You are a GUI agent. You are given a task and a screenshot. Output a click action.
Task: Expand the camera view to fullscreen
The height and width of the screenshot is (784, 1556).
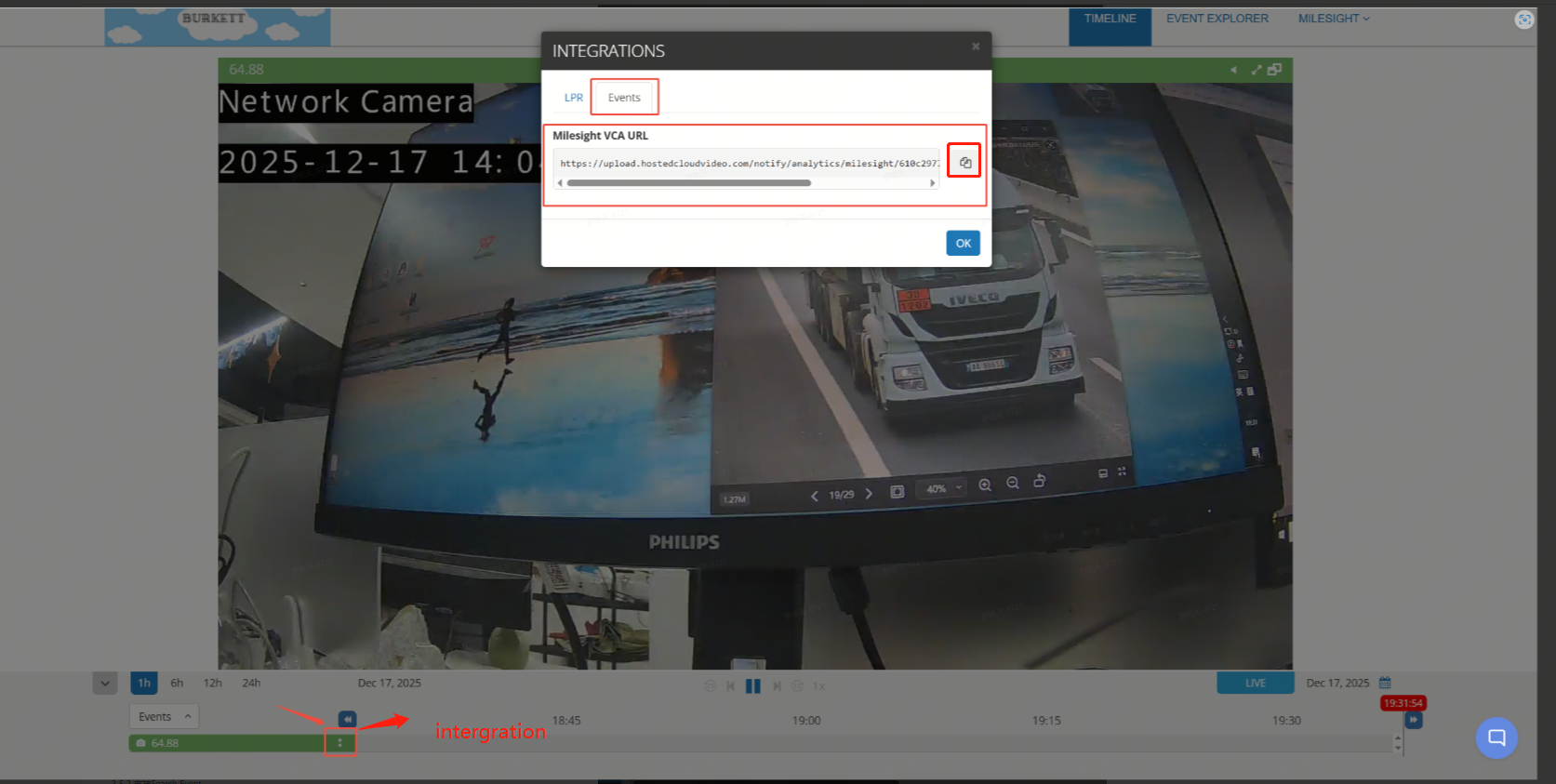(x=1257, y=70)
